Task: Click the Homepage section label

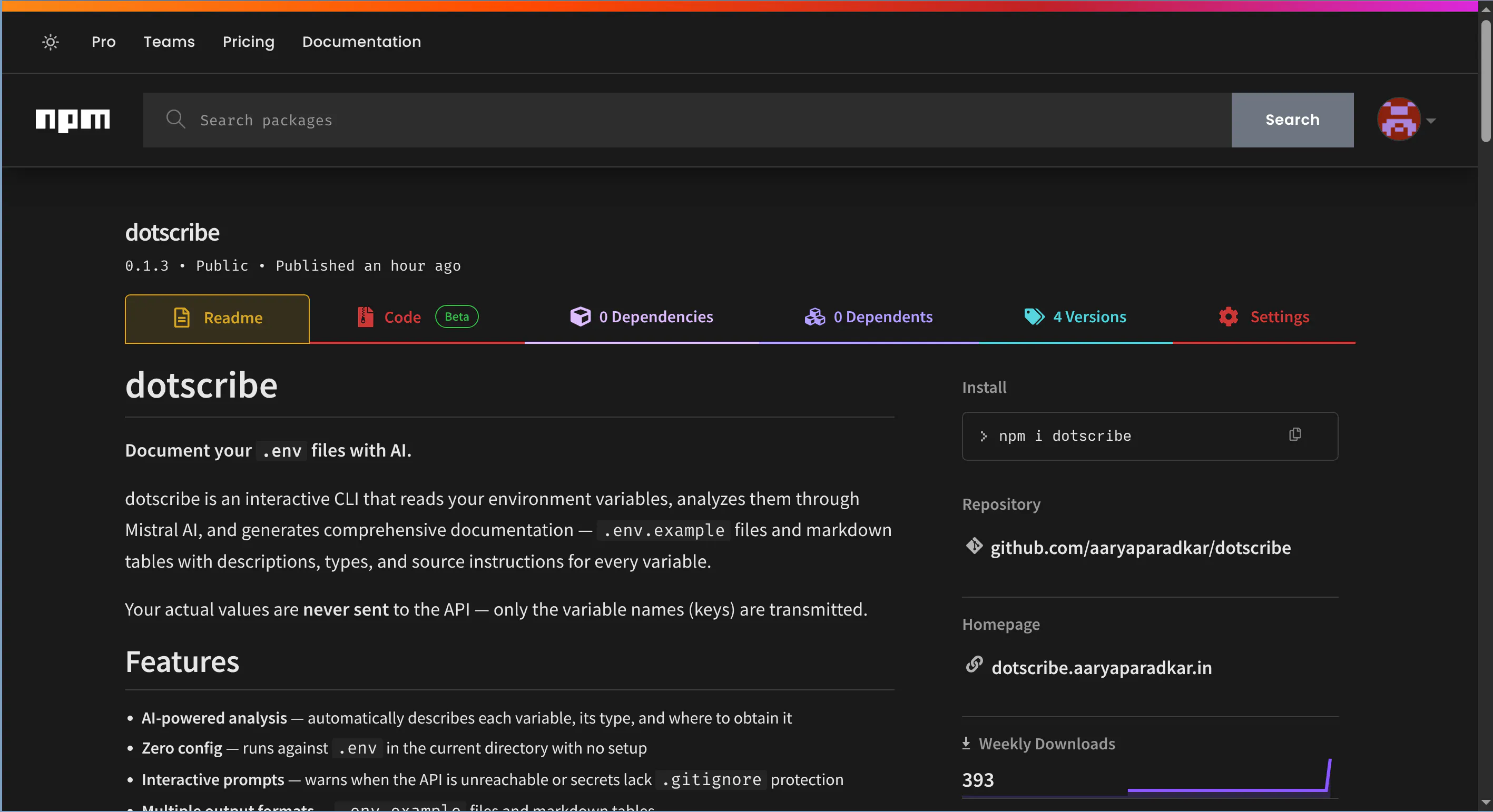Action: tap(1001, 625)
